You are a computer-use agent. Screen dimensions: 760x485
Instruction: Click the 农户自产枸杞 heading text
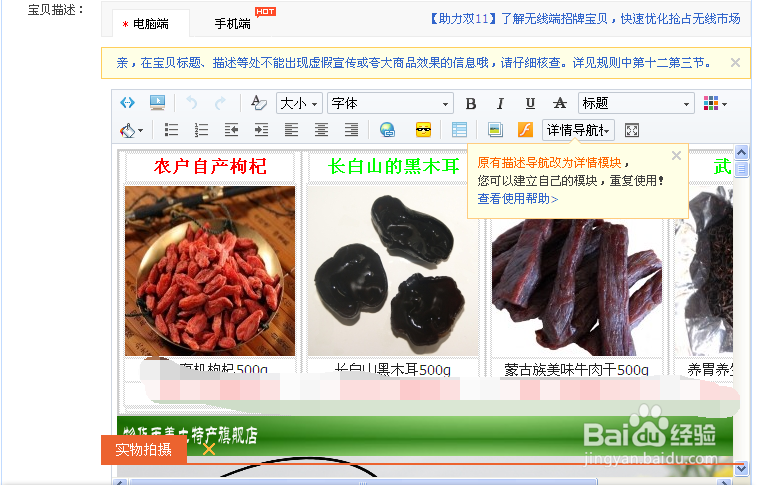click(x=210, y=166)
